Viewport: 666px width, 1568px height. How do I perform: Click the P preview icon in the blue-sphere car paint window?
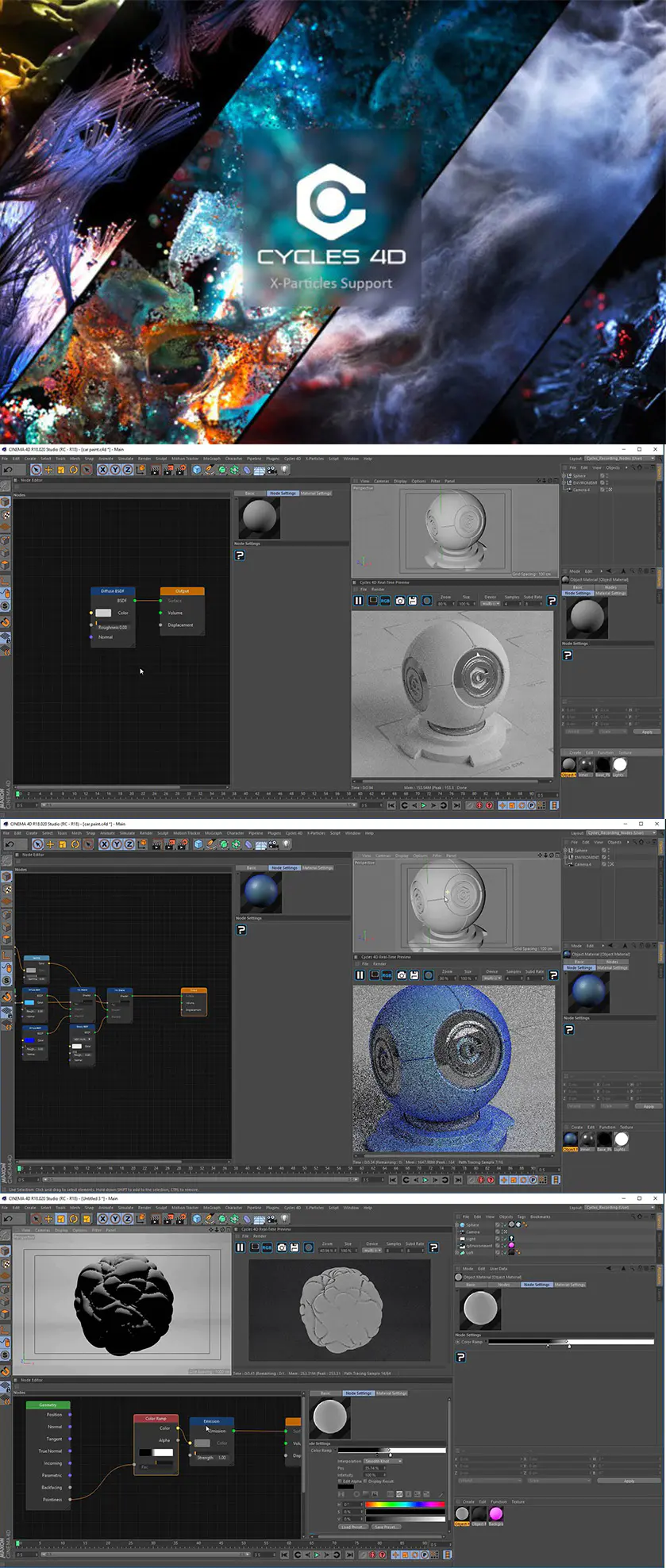pos(552,975)
